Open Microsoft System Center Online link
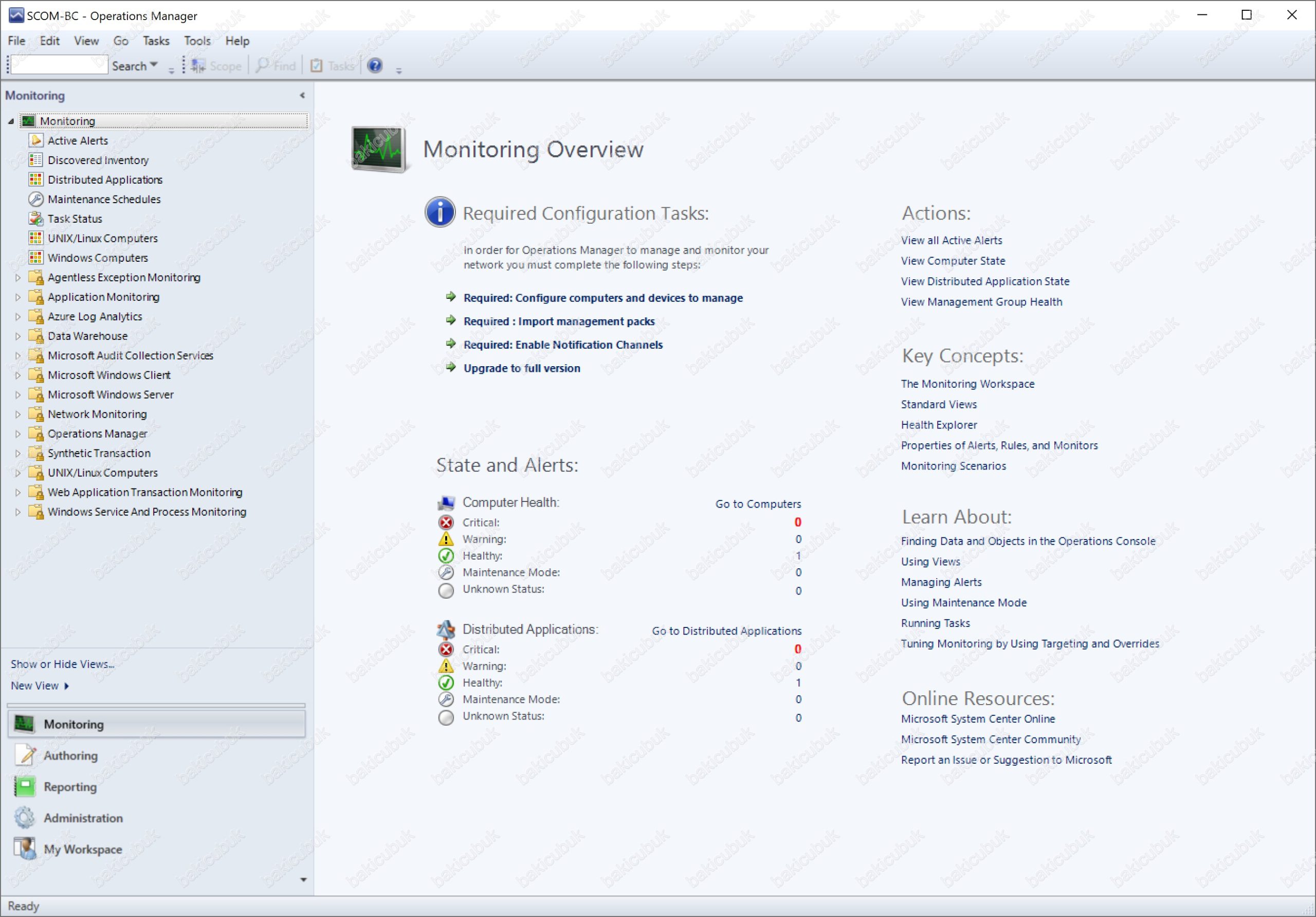This screenshot has height=917, width=1316. point(978,718)
